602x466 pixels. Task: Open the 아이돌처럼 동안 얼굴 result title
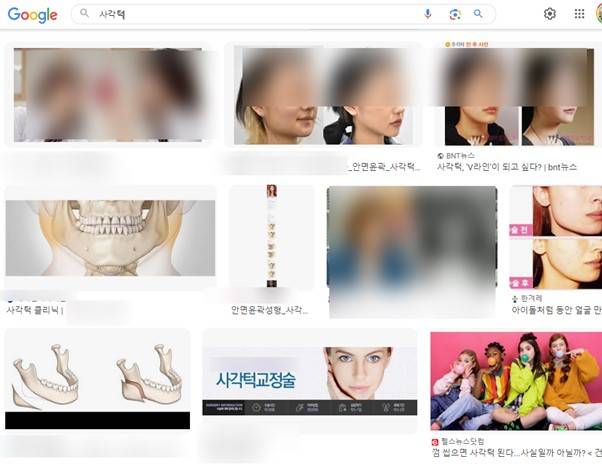pyautogui.click(x=556, y=310)
